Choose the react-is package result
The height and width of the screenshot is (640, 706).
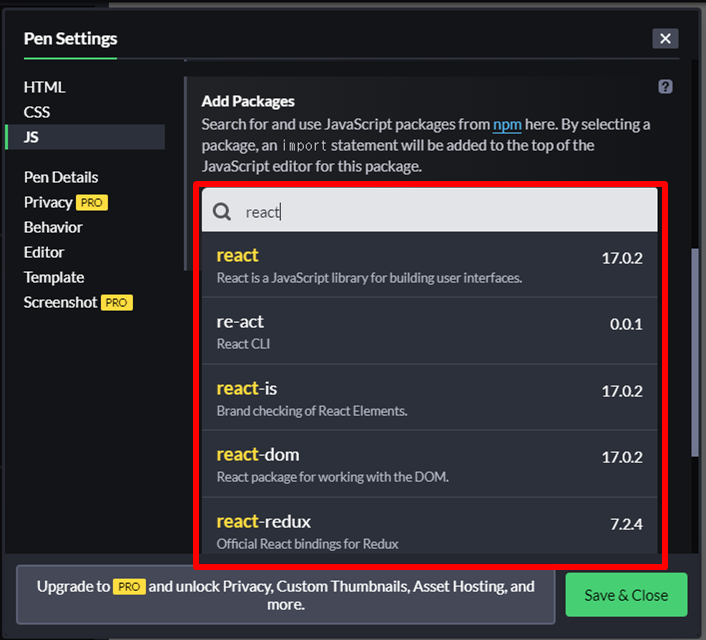430,398
